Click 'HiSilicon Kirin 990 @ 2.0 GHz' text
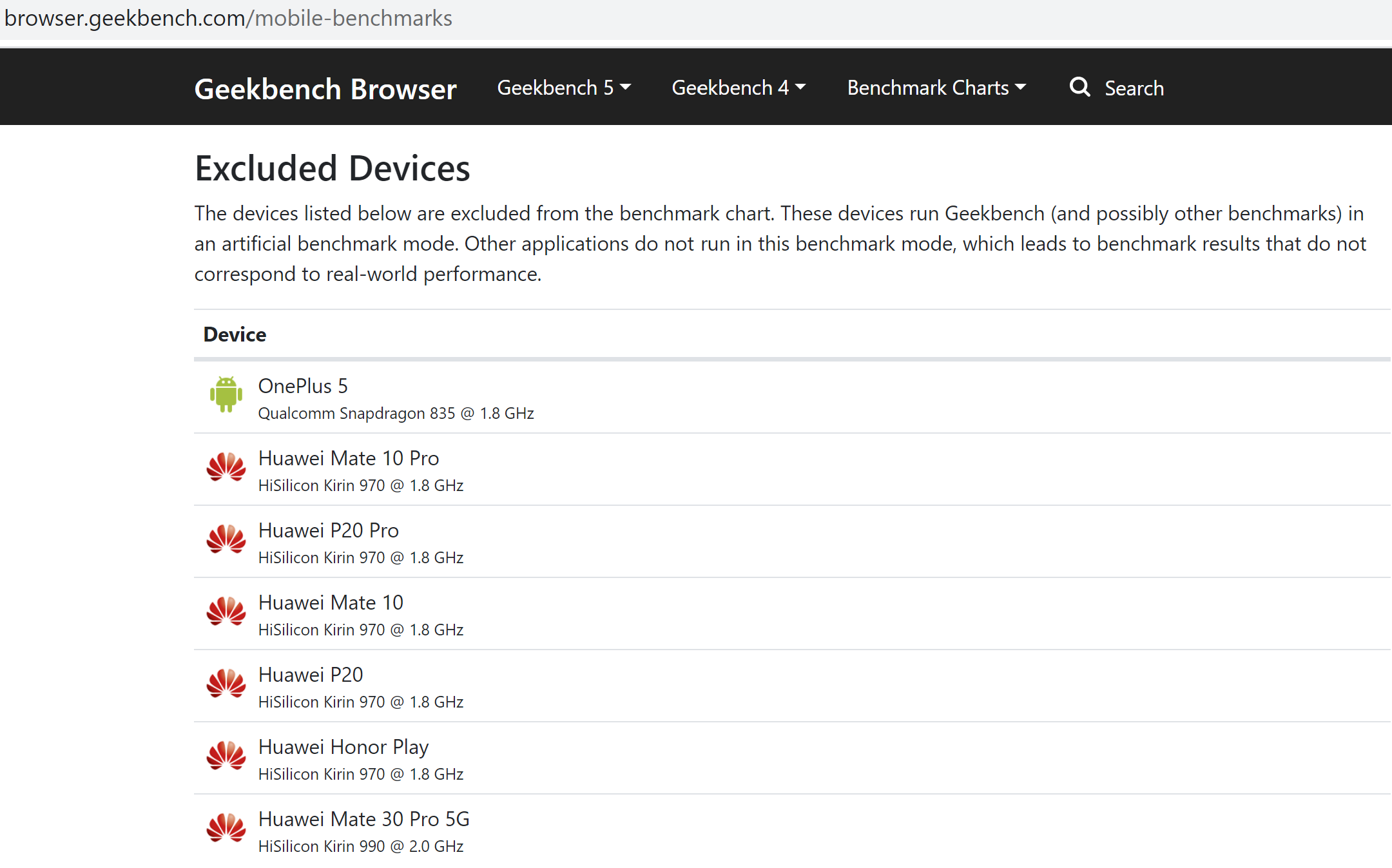Screen dimensions: 1392x868 coord(361,846)
